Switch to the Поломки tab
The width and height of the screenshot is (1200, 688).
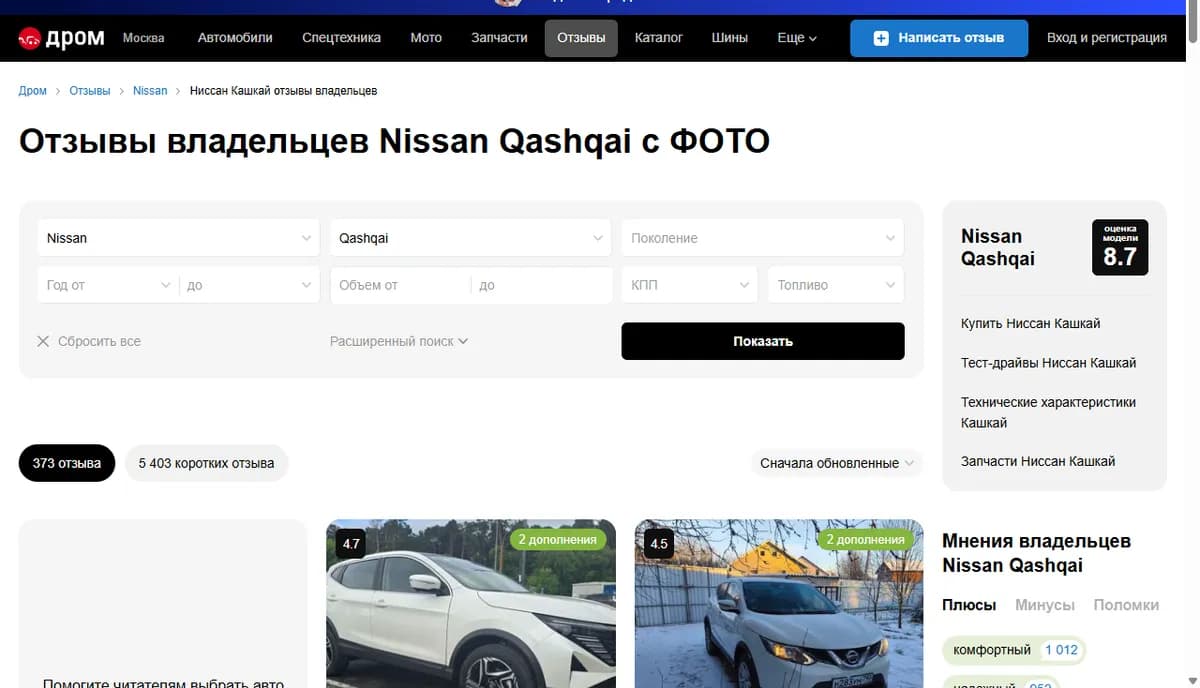click(x=1126, y=605)
